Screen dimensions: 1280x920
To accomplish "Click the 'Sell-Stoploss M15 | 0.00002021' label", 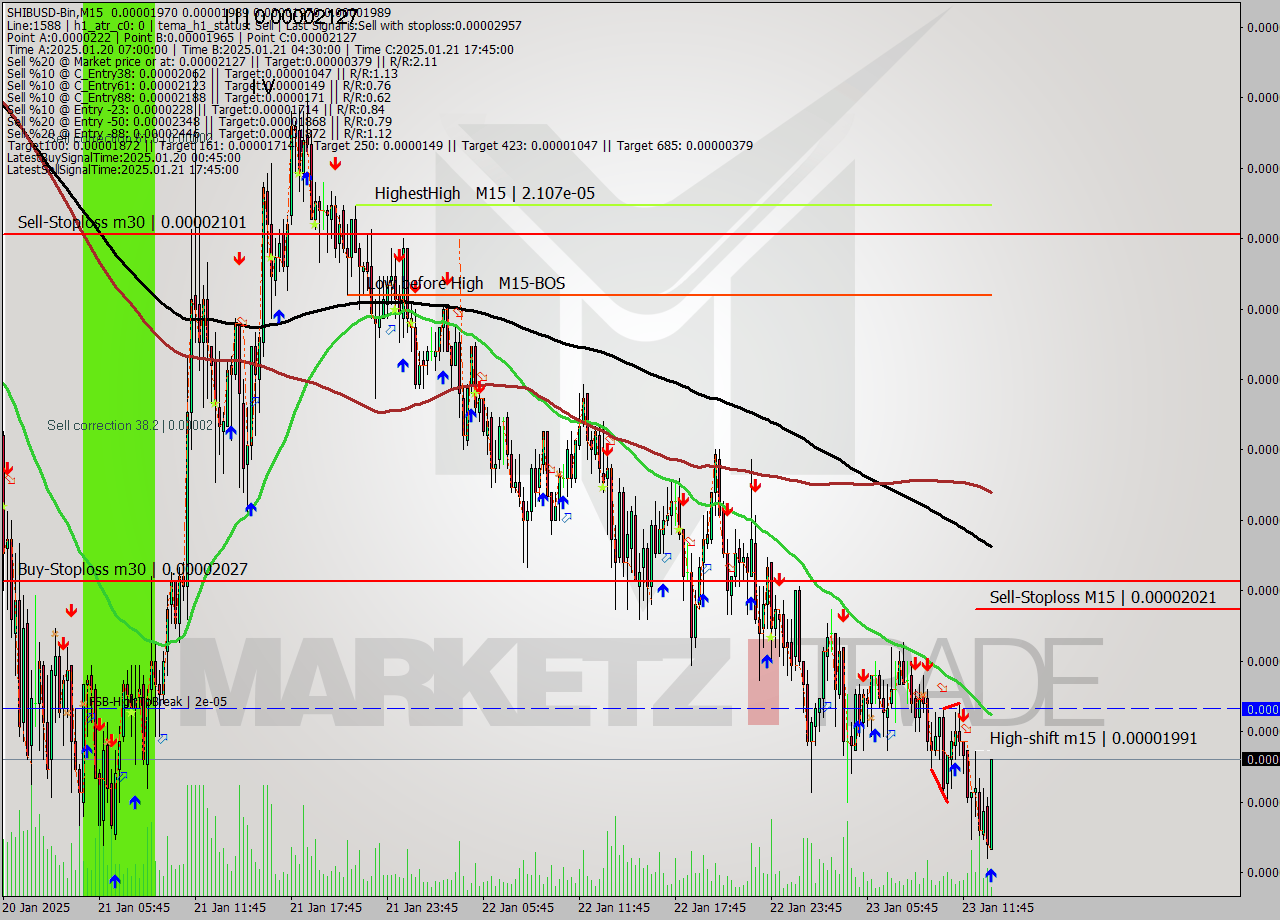I will (1103, 597).
